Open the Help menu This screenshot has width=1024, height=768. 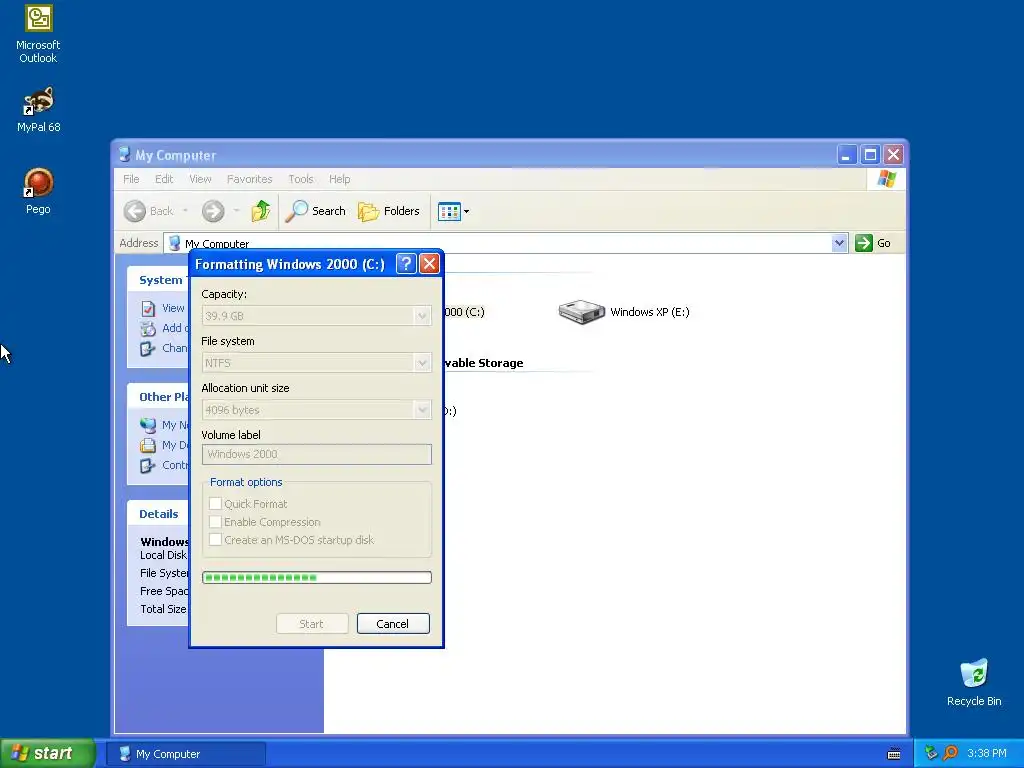click(339, 179)
